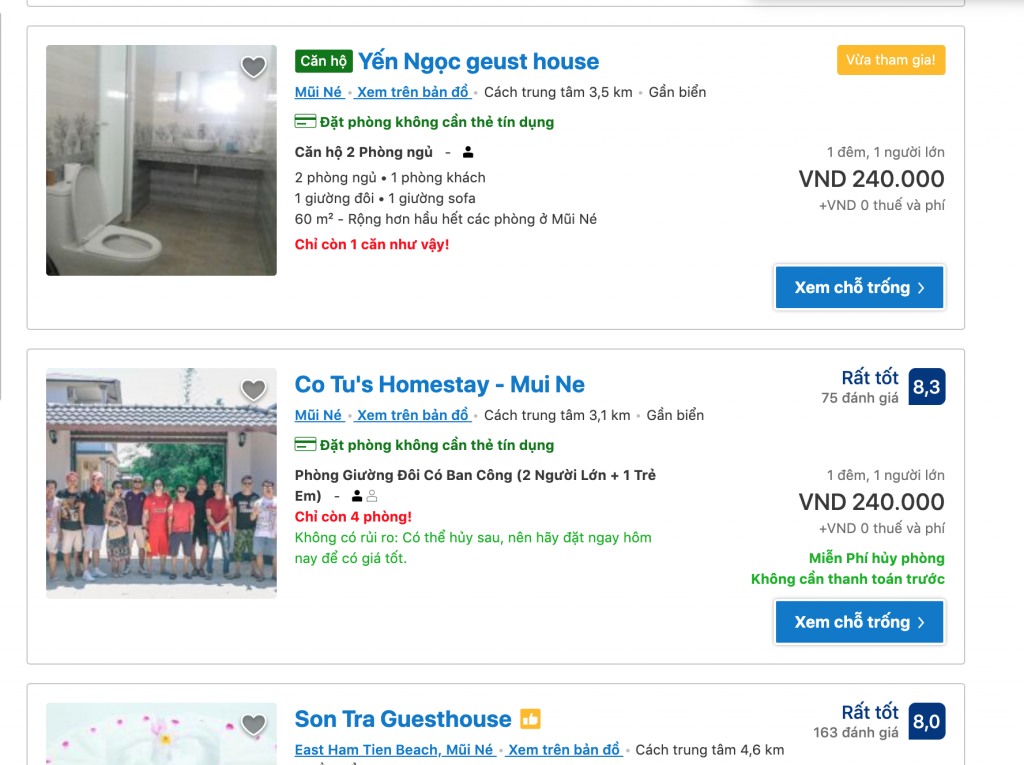The width and height of the screenshot is (1024, 765).
Task: Save Yến Ngọc geust house with heart icon
Action: click(x=253, y=66)
